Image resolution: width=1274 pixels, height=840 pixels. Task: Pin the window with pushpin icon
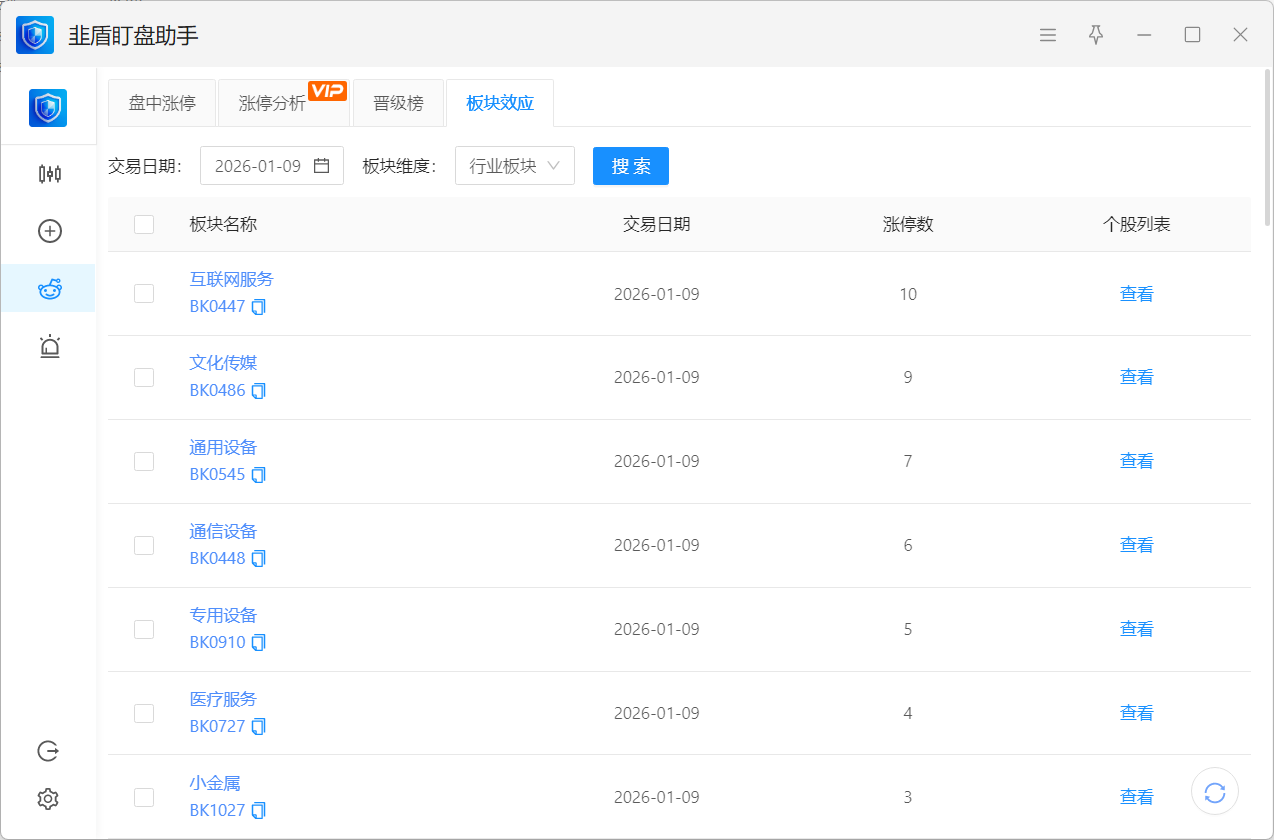(1096, 35)
